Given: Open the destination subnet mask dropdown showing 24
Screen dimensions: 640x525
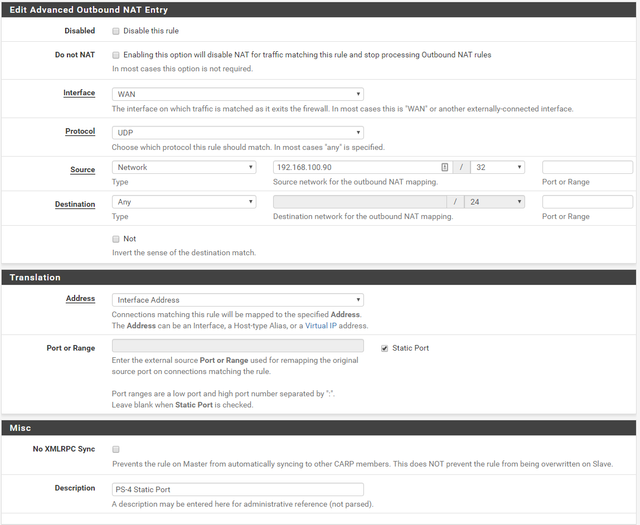Looking at the screenshot, I should click(494, 202).
